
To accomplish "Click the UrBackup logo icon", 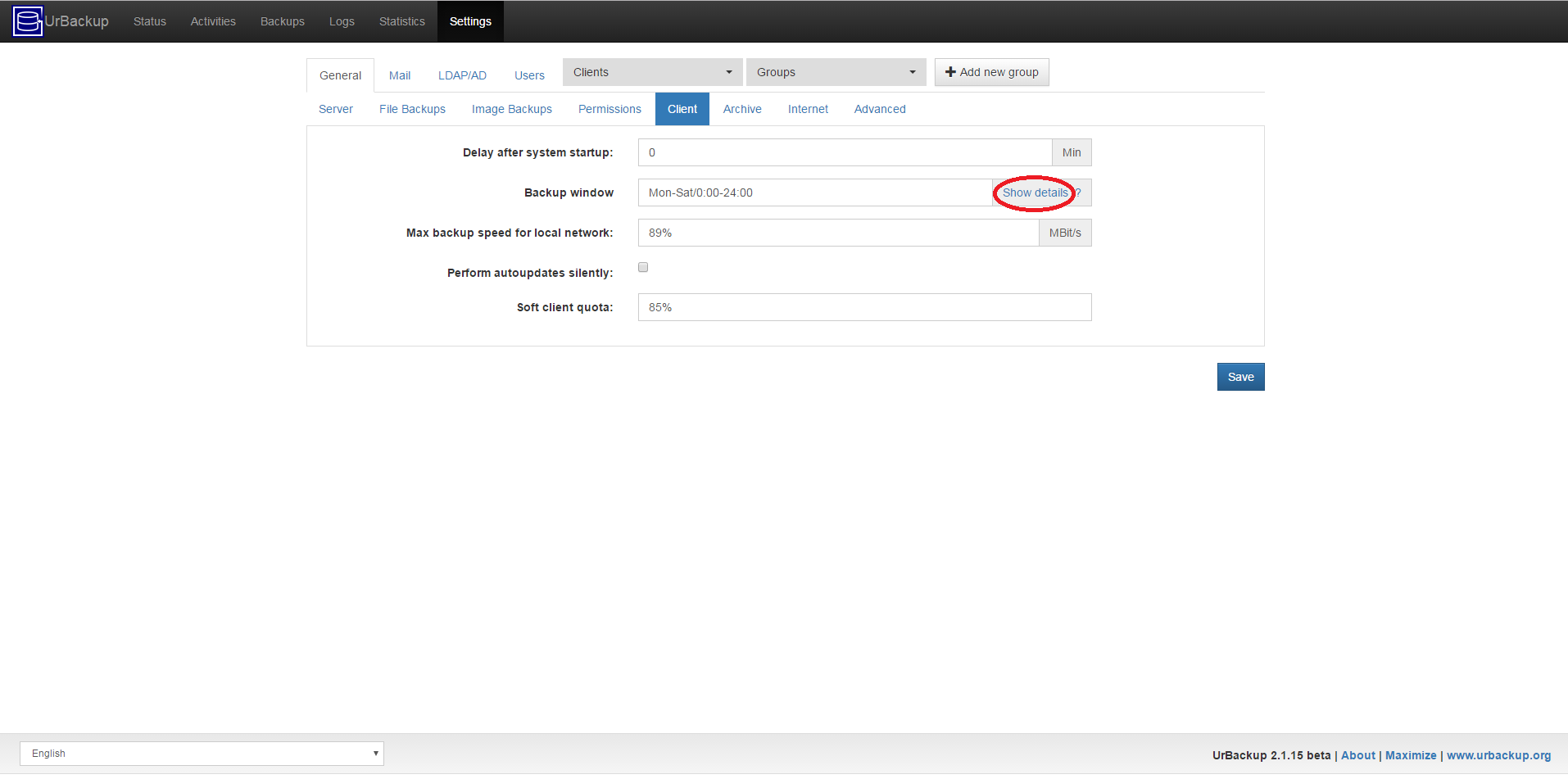I will (x=28, y=21).
